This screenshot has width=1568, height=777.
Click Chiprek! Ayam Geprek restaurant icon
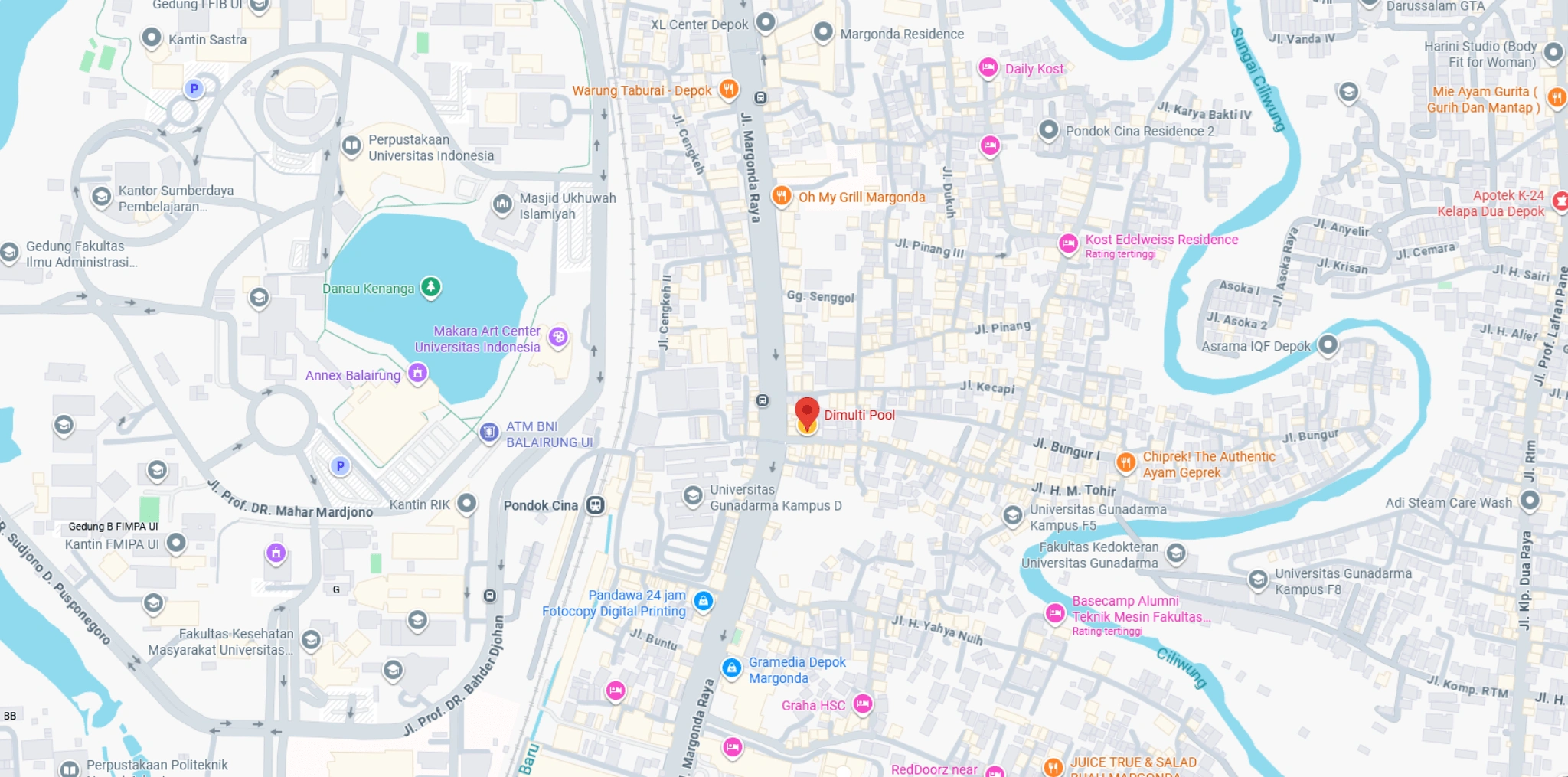pos(1125,462)
